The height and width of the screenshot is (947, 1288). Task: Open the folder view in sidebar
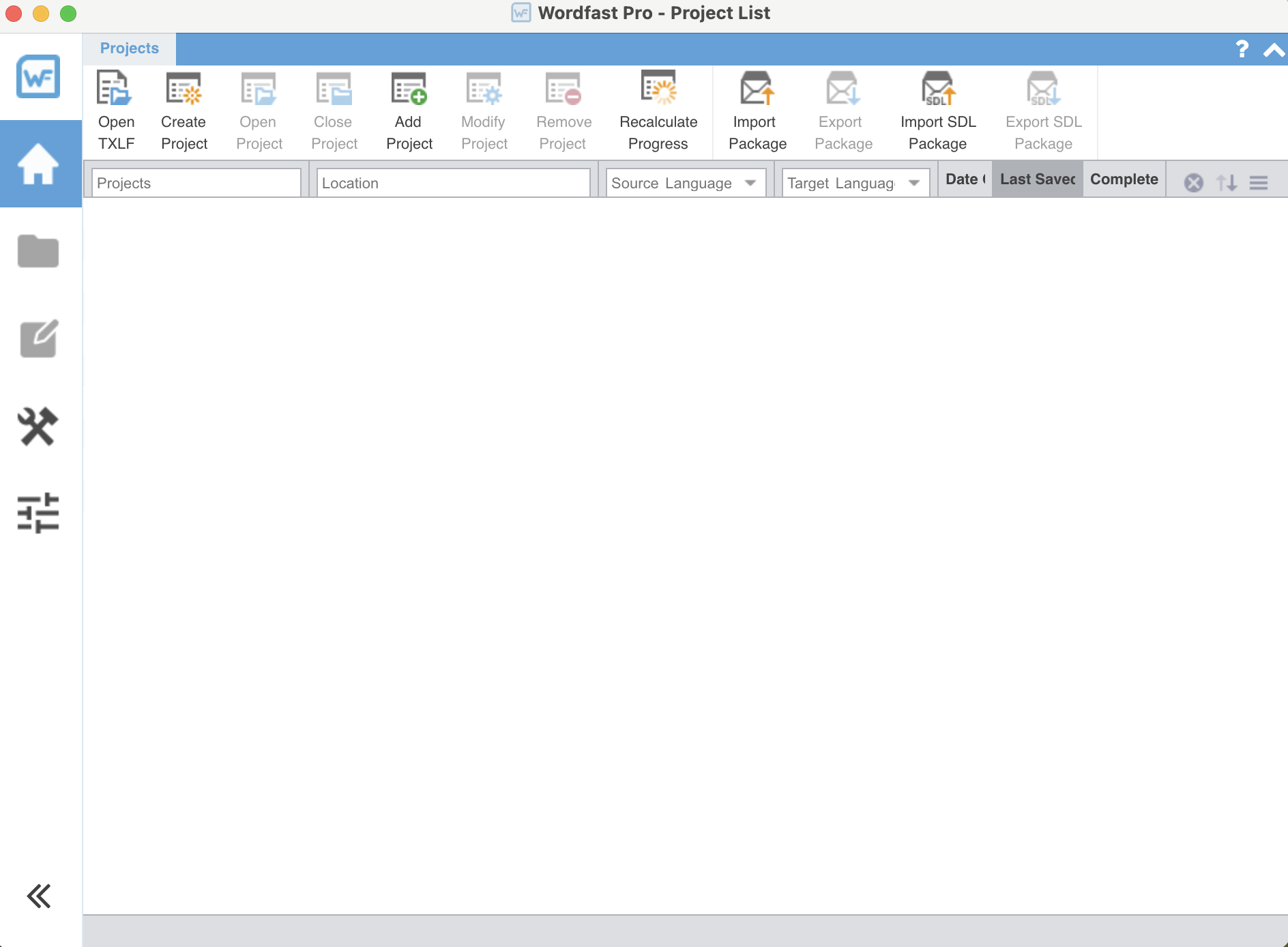[x=38, y=251]
